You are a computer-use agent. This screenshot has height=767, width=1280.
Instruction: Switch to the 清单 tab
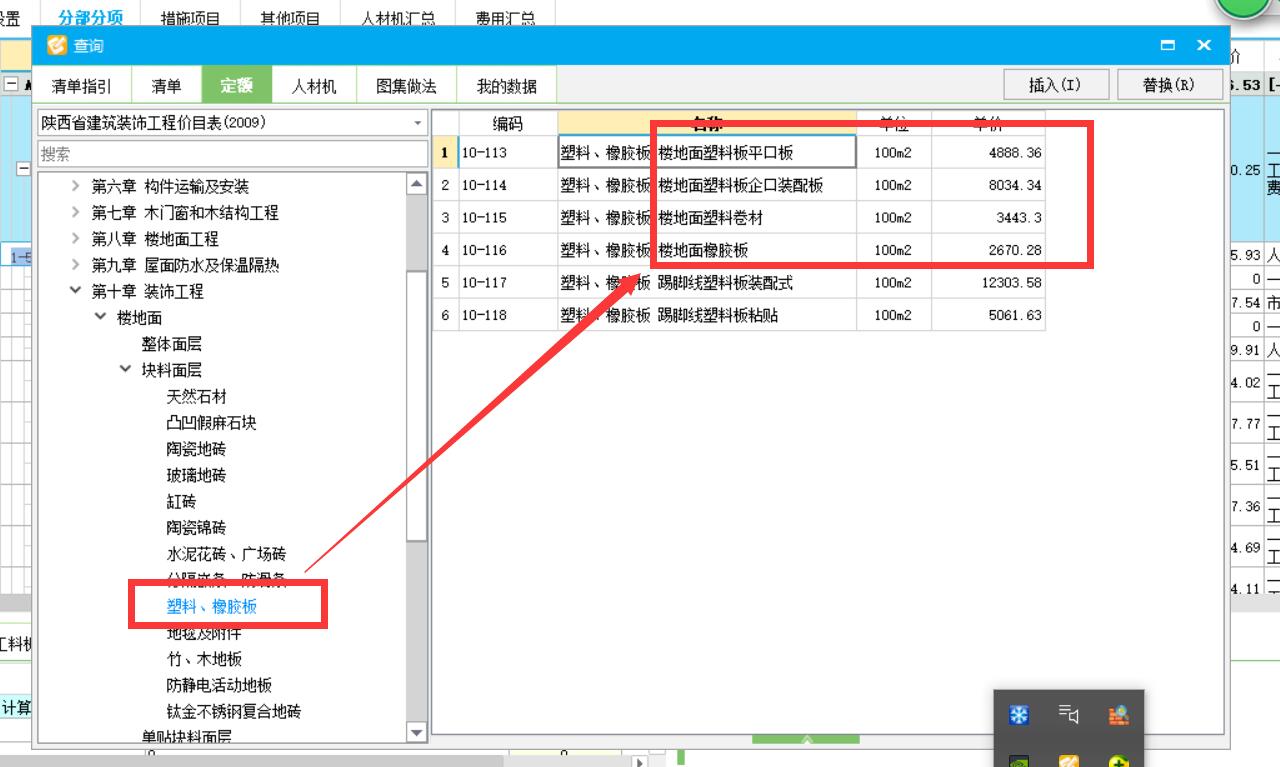(166, 86)
